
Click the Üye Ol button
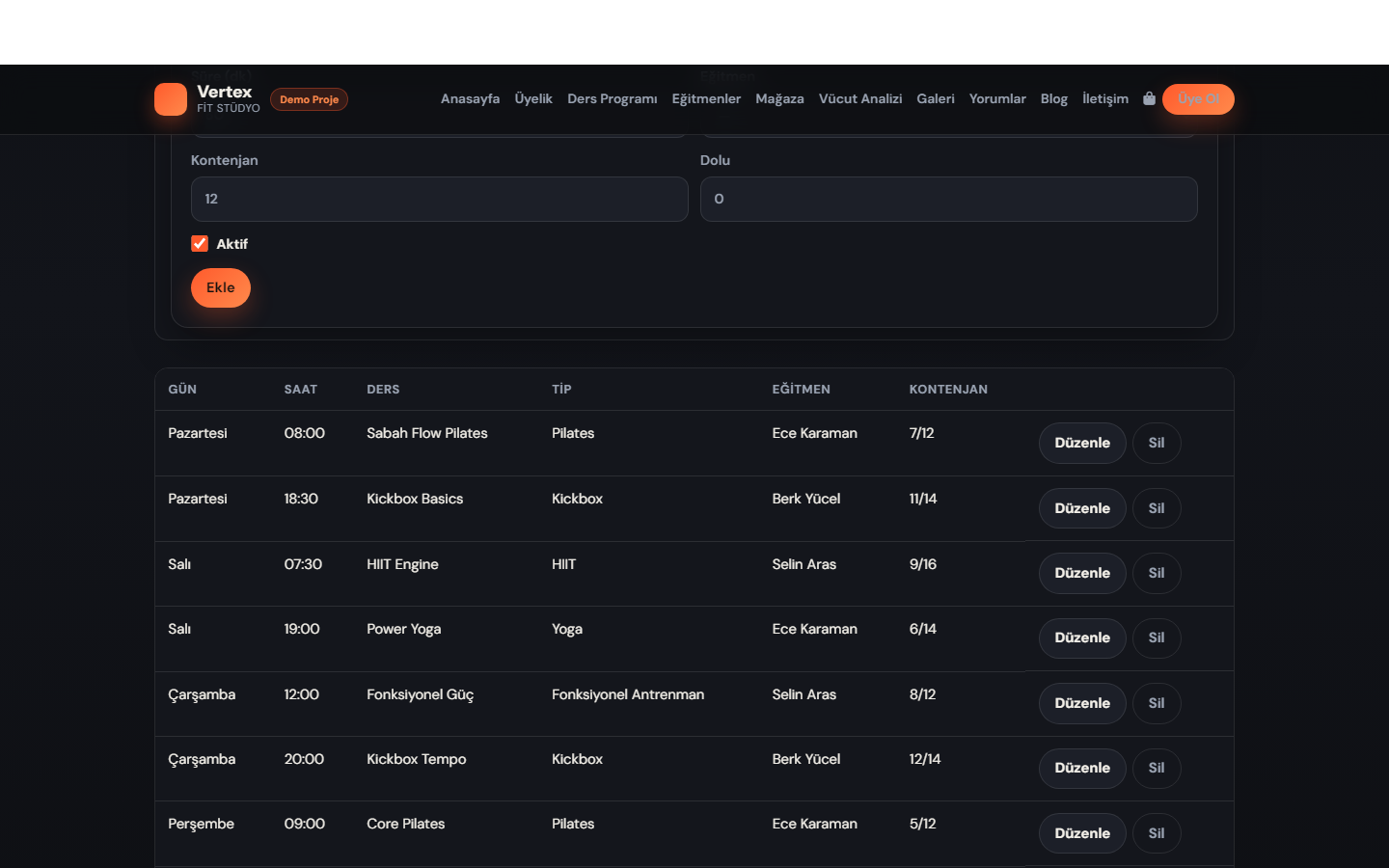coord(1198,99)
